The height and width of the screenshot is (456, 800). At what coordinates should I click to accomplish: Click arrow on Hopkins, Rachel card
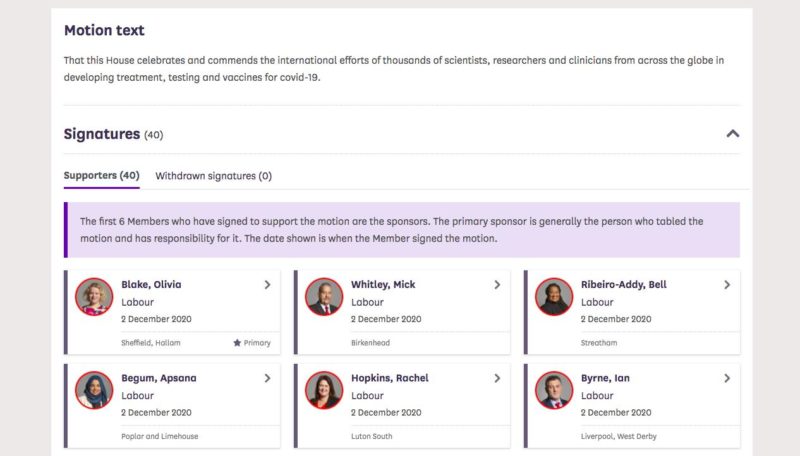tap(497, 379)
